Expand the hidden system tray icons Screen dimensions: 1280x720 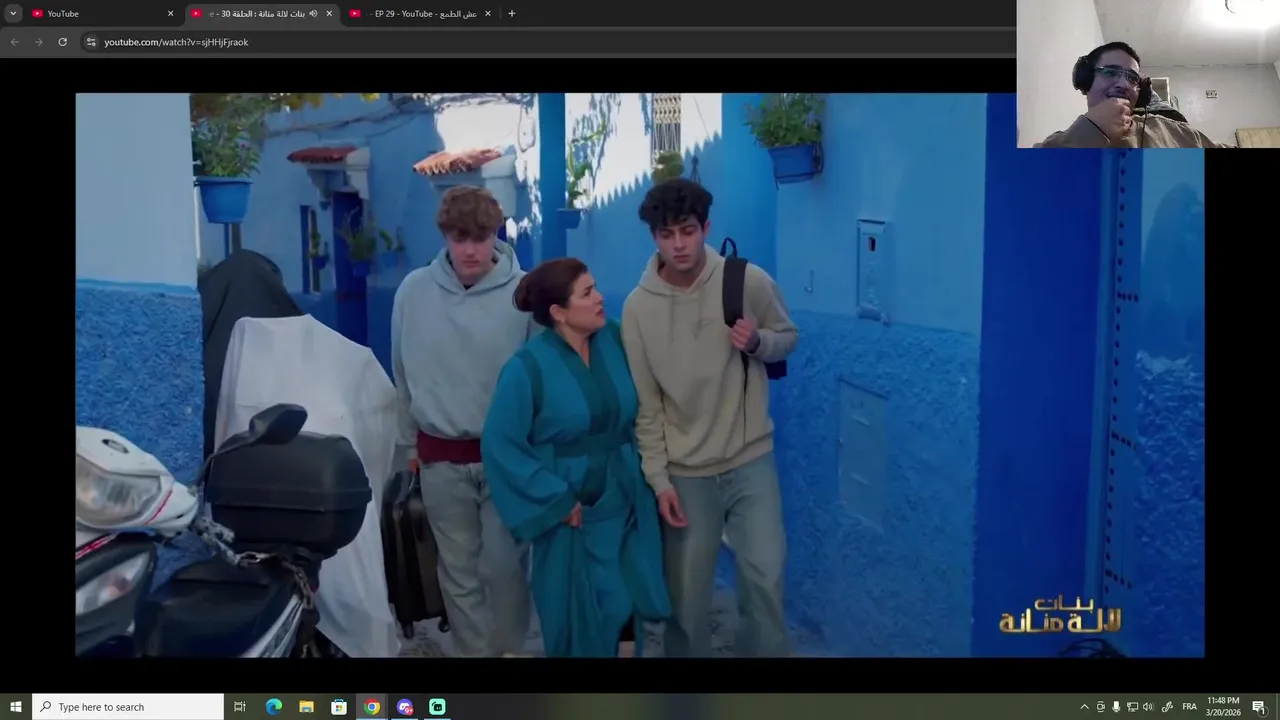point(1084,707)
